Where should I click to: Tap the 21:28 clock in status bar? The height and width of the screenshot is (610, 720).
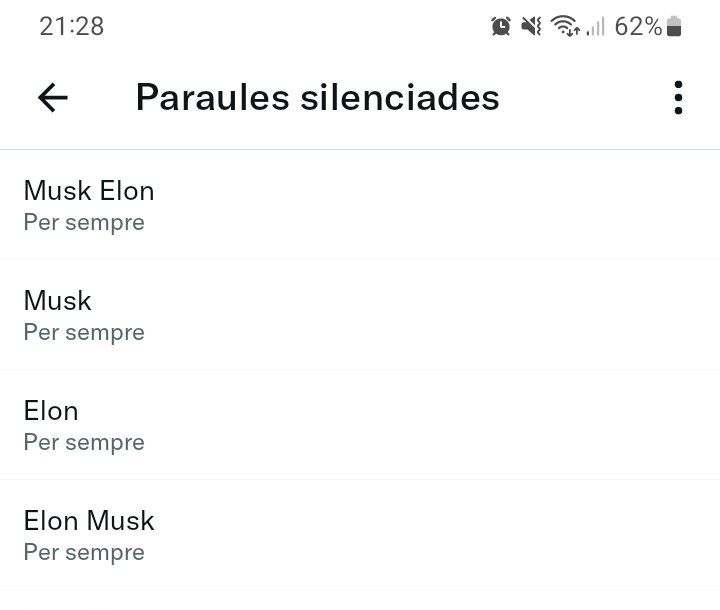(x=72, y=26)
